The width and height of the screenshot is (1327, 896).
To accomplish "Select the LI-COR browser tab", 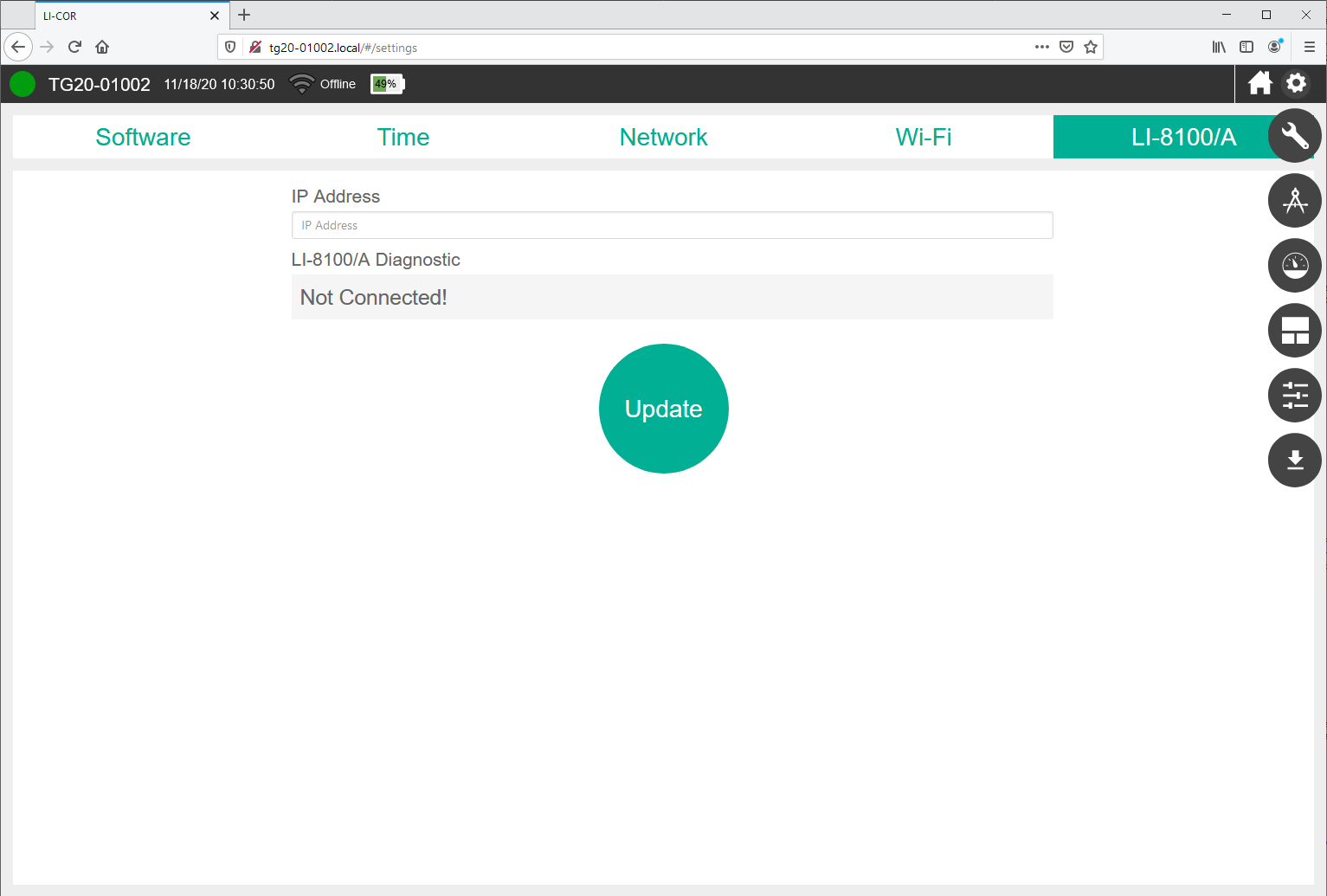I will click(132, 16).
